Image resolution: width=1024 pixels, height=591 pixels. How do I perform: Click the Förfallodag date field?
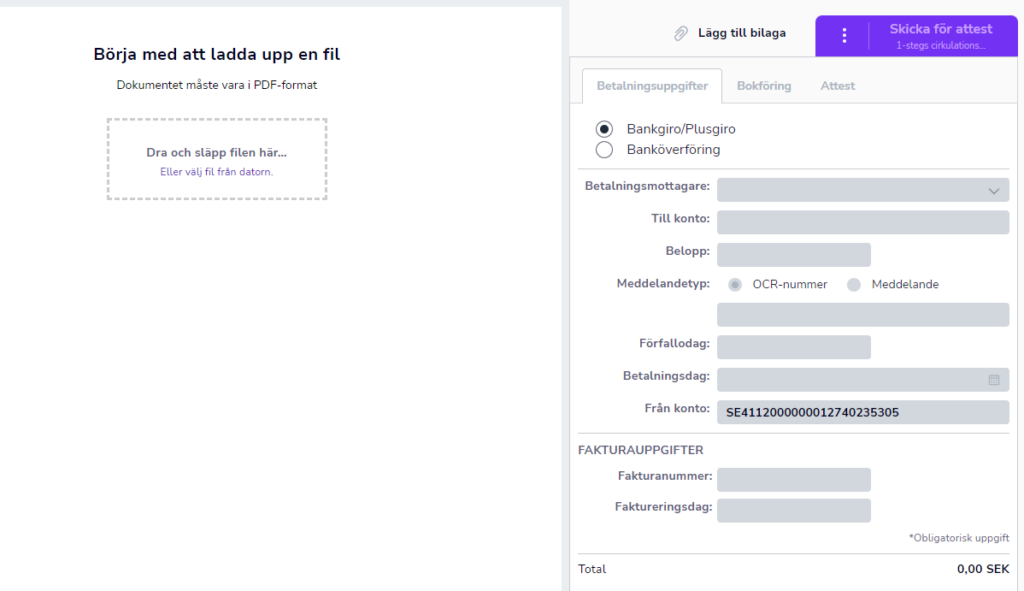793,347
